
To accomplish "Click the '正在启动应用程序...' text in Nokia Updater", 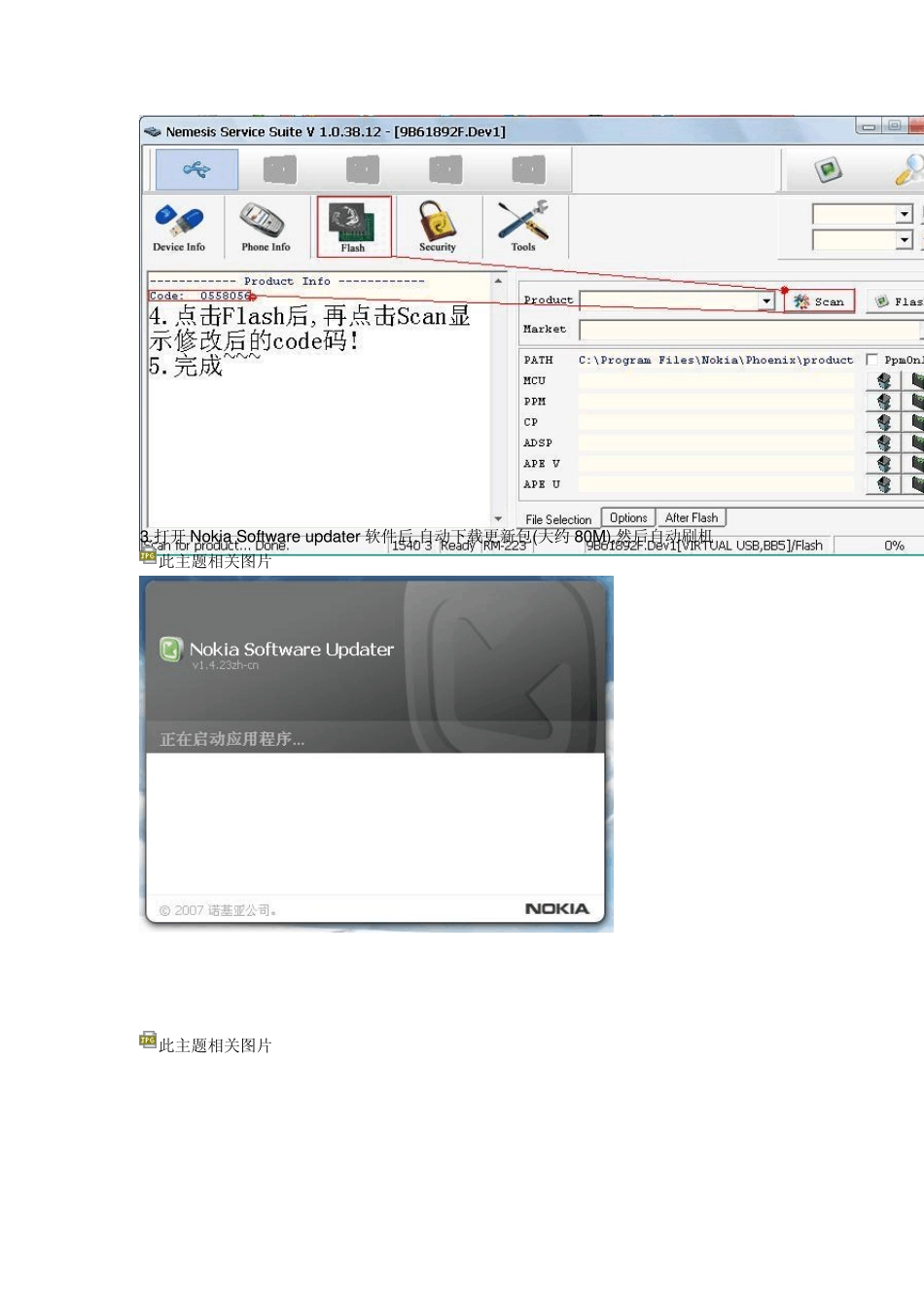I will (x=231, y=739).
